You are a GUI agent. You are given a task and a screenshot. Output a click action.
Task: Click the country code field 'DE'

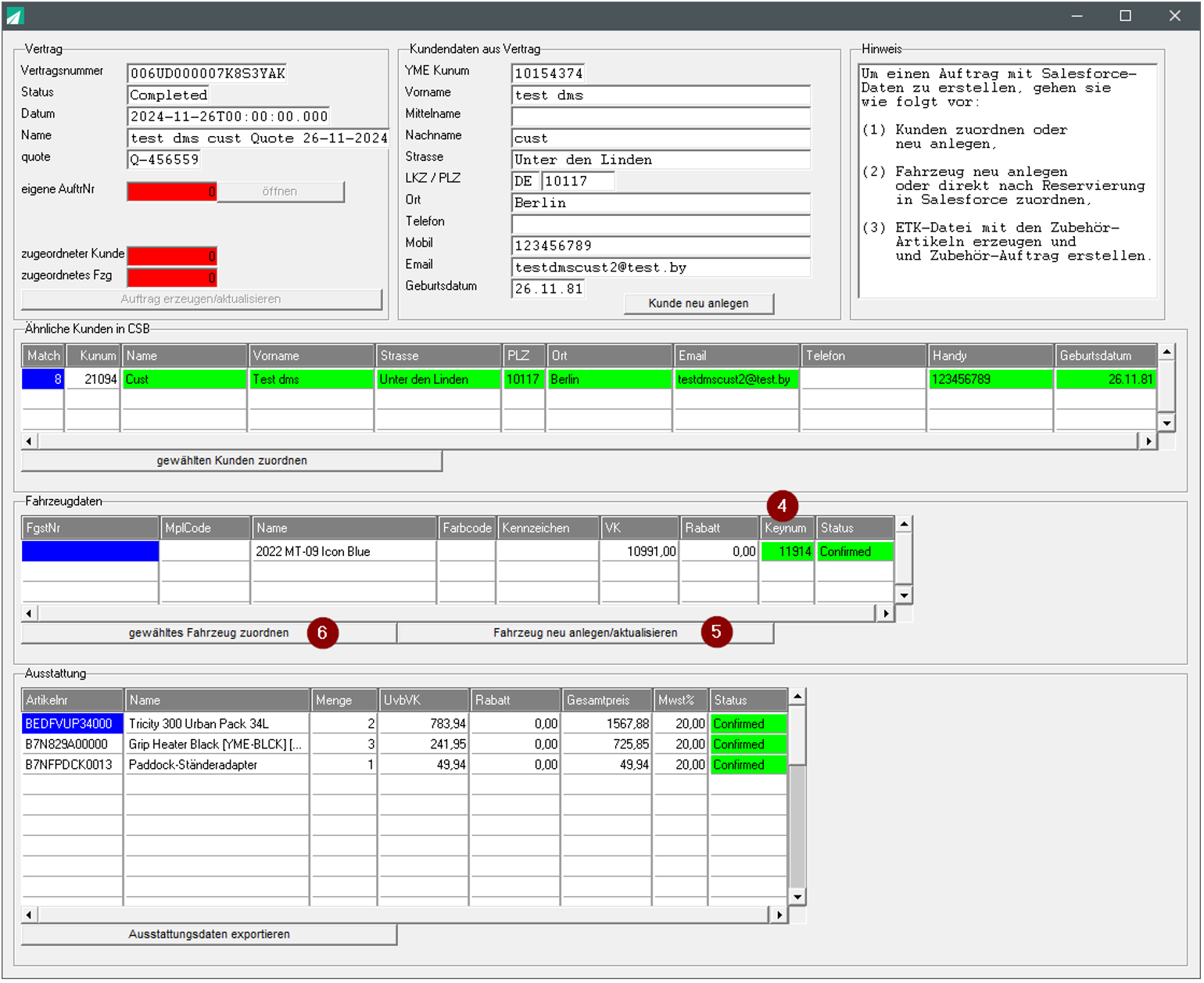(525, 181)
